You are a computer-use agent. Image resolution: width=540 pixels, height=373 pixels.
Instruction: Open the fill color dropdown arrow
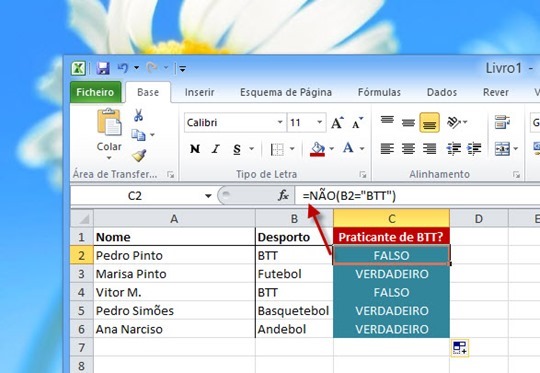(332, 149)
